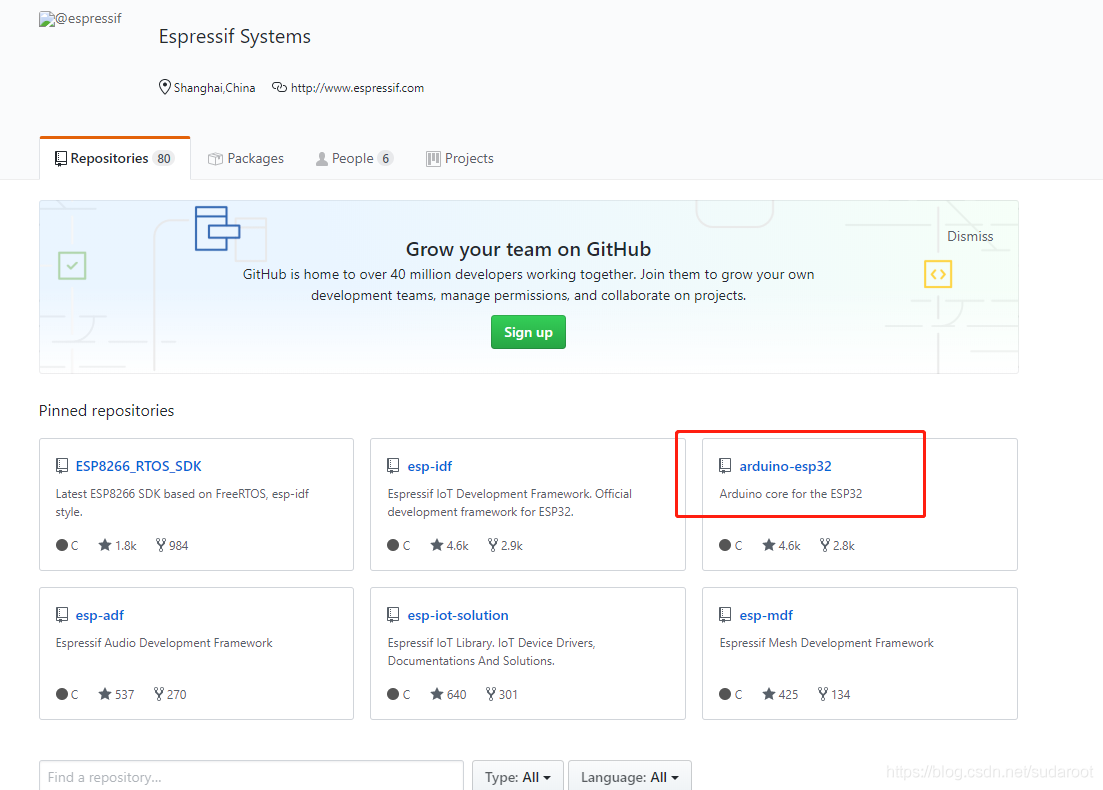Click the repo book icon beside ESP8266_RTOS_SDK
Viewport: 1103px width, 790px height.
(62, 466)
